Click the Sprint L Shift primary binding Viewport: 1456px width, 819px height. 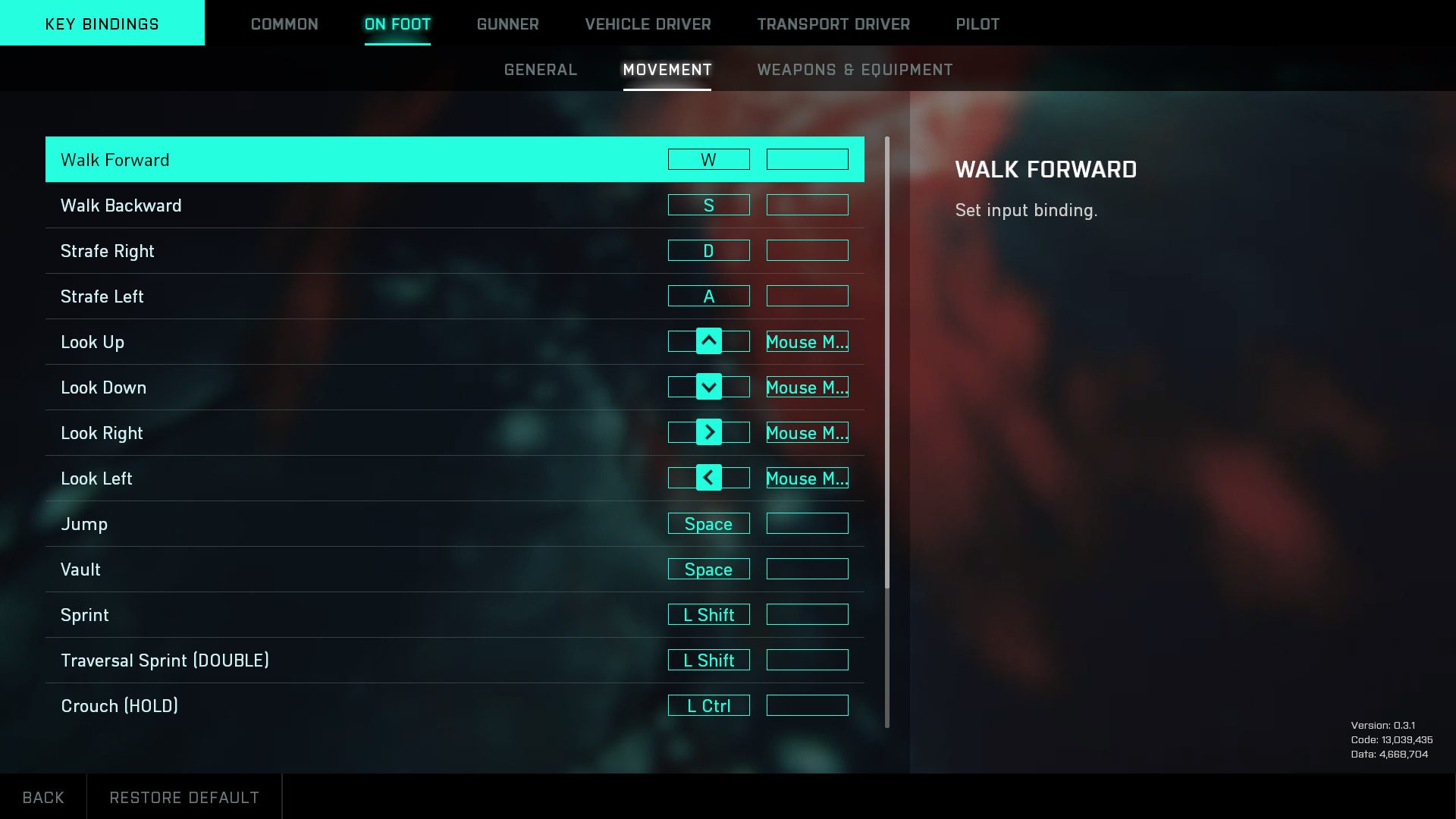[708, 614]
